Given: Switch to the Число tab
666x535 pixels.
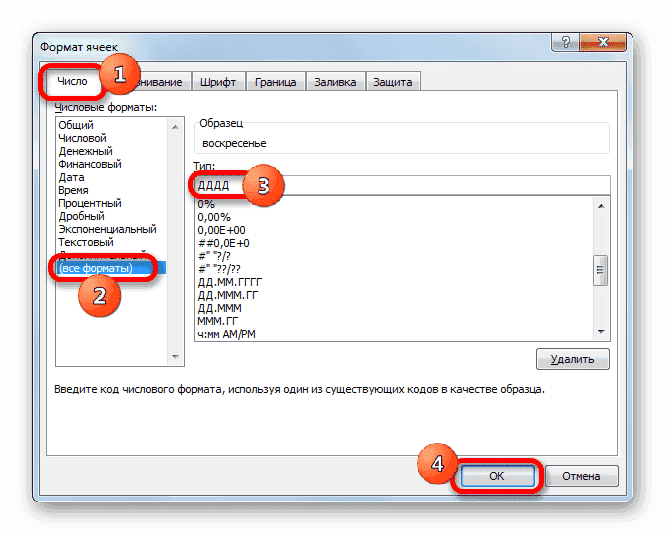Looking at the screenshot, I should click(x=72, y=81).
